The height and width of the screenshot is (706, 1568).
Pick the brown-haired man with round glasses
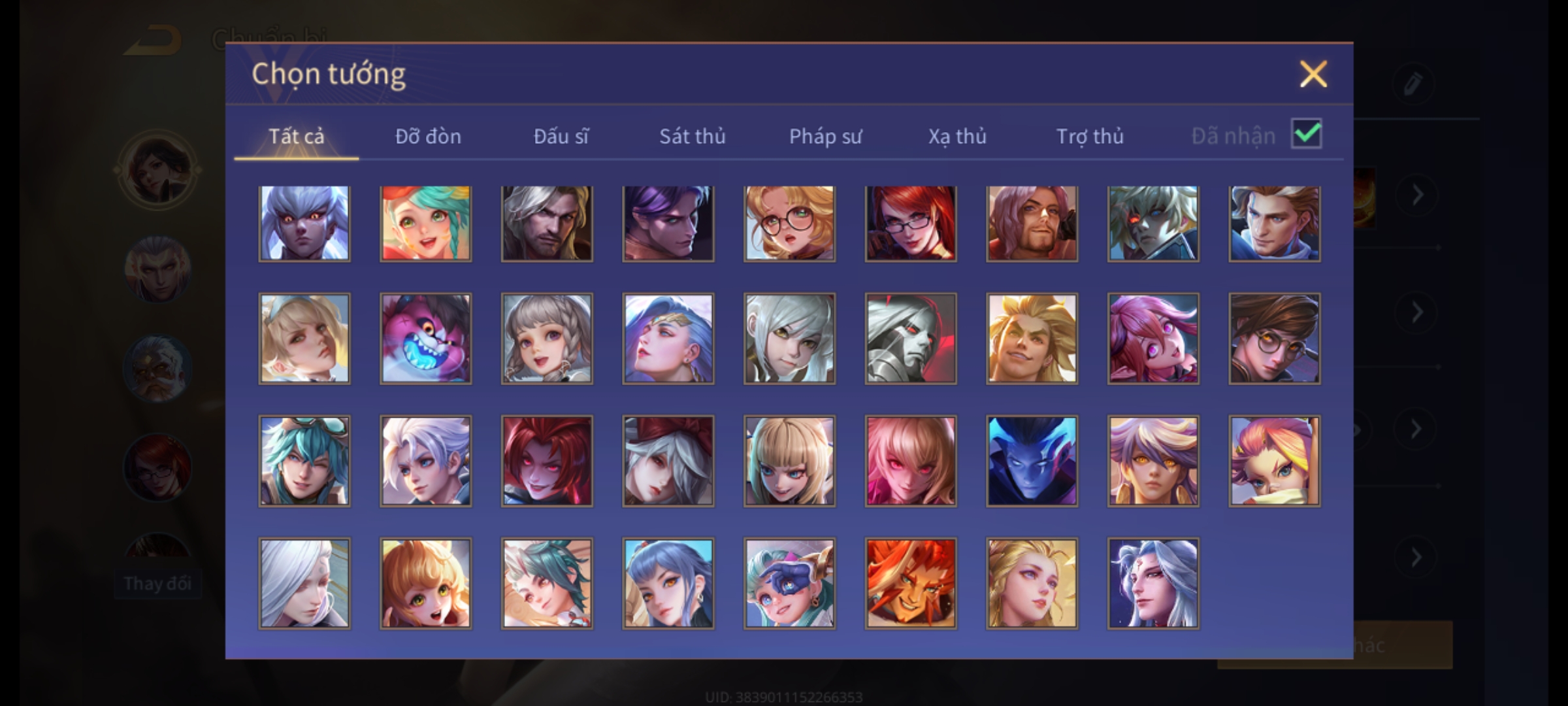[1274, 339]
